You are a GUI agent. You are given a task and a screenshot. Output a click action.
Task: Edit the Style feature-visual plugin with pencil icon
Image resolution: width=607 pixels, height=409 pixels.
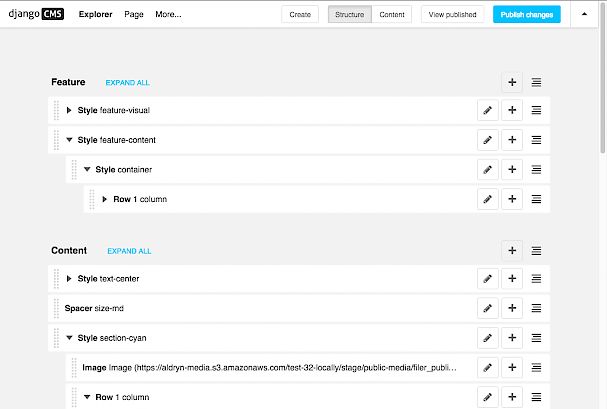tap(488, 110)
